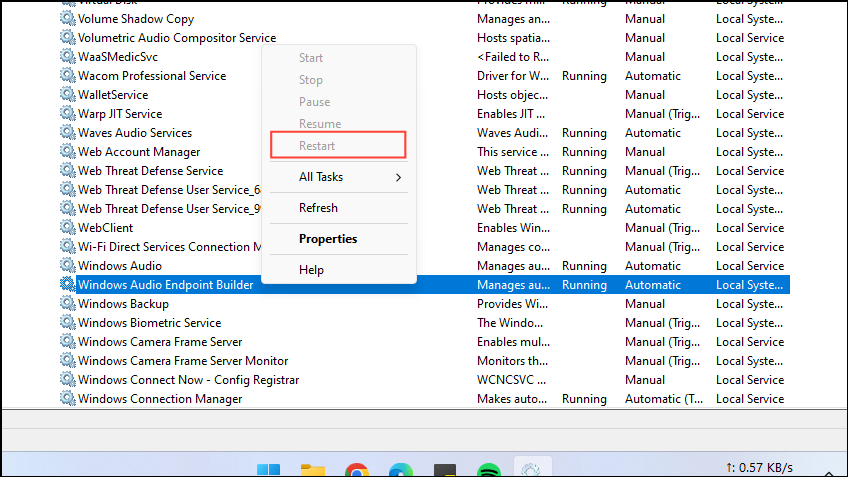The width and height of the screenshot is (848, 477).
Task: Click the gear icon beside Windows Connect Now
Action: pos(67,380)
